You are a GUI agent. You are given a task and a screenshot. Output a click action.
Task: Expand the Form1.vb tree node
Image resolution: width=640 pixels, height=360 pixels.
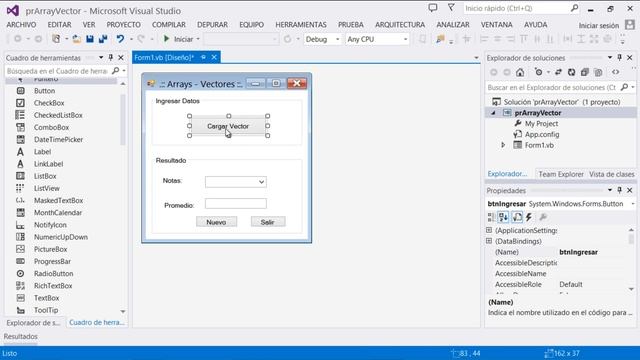click(x=503, y=145)
